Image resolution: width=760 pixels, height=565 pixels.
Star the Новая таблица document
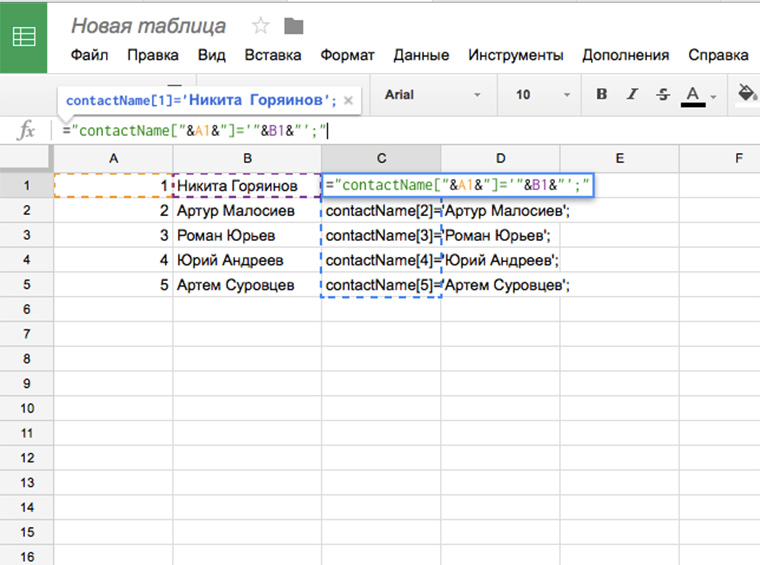coord(260,26)
